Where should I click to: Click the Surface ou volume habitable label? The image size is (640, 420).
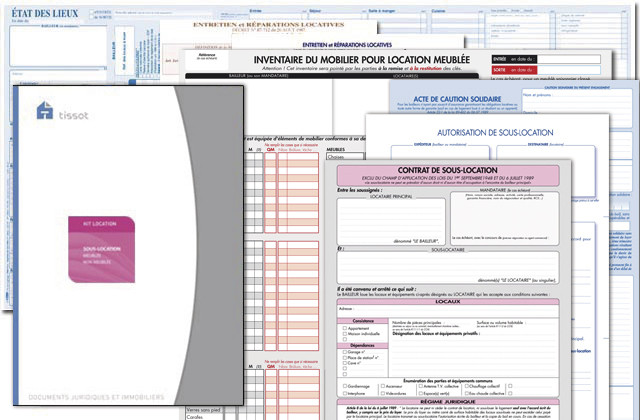500,322
